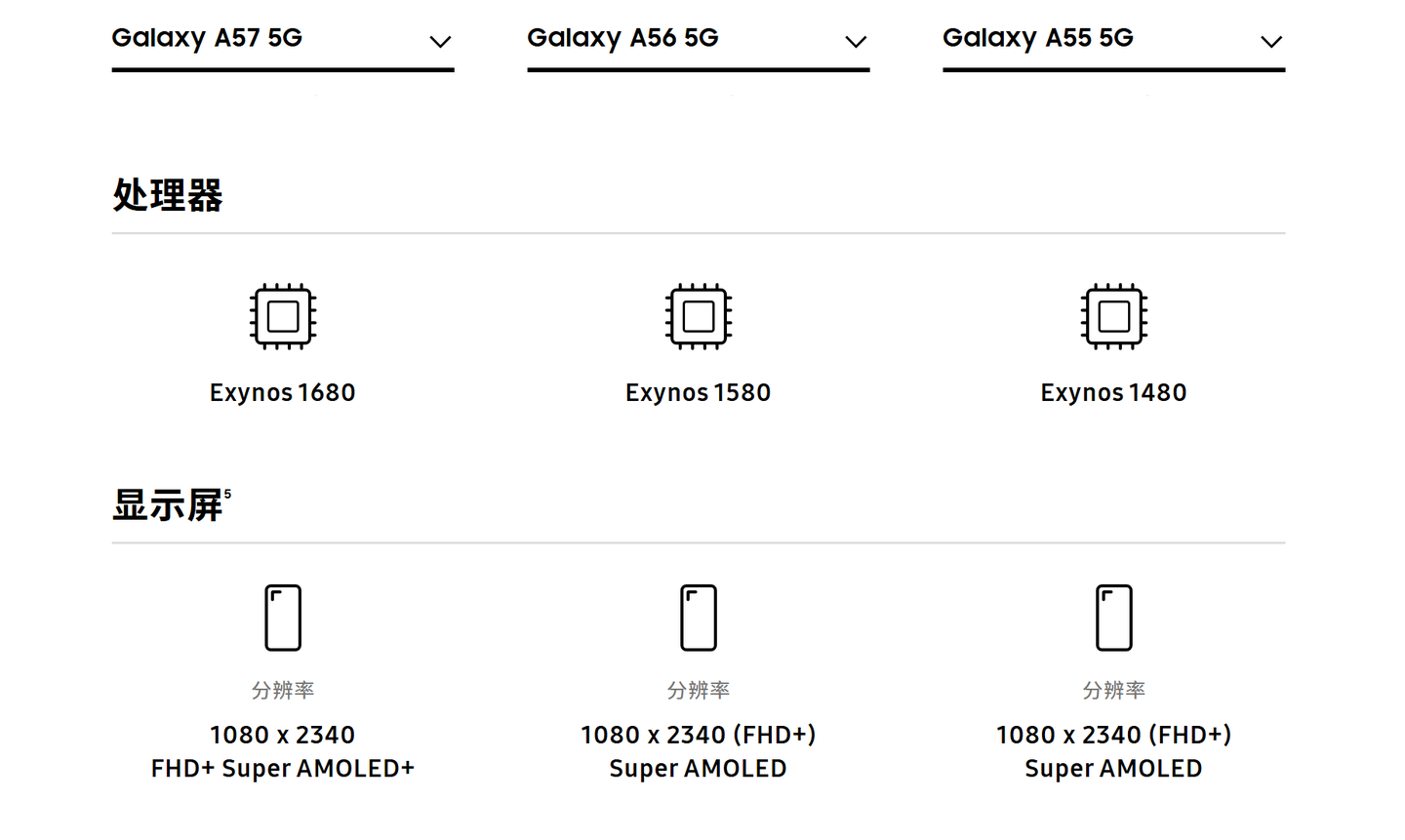Click the phone display icon in the Galaxy A56 column

pyautogui.click(x=699, y=618)
